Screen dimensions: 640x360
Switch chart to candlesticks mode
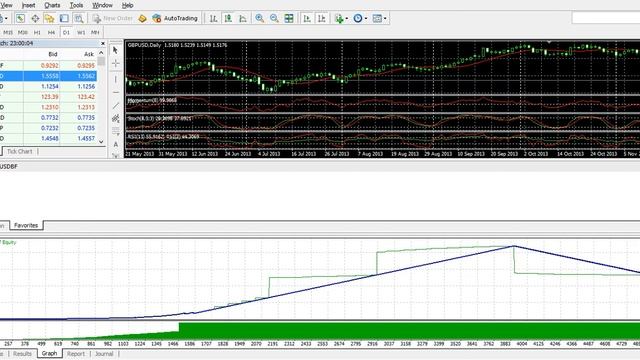[x=228, y=18]
